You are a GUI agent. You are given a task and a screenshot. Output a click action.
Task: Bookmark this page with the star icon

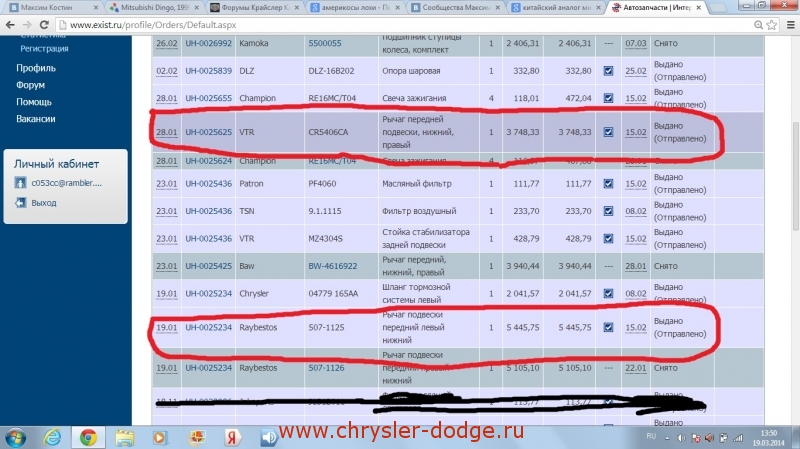(x=772, y=24)
